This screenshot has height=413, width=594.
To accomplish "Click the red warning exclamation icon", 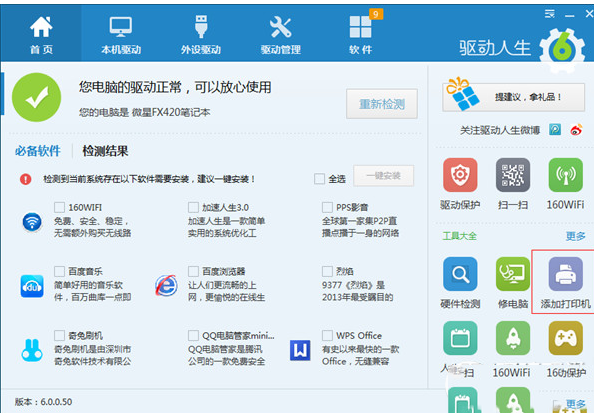I will click(25, 179).
